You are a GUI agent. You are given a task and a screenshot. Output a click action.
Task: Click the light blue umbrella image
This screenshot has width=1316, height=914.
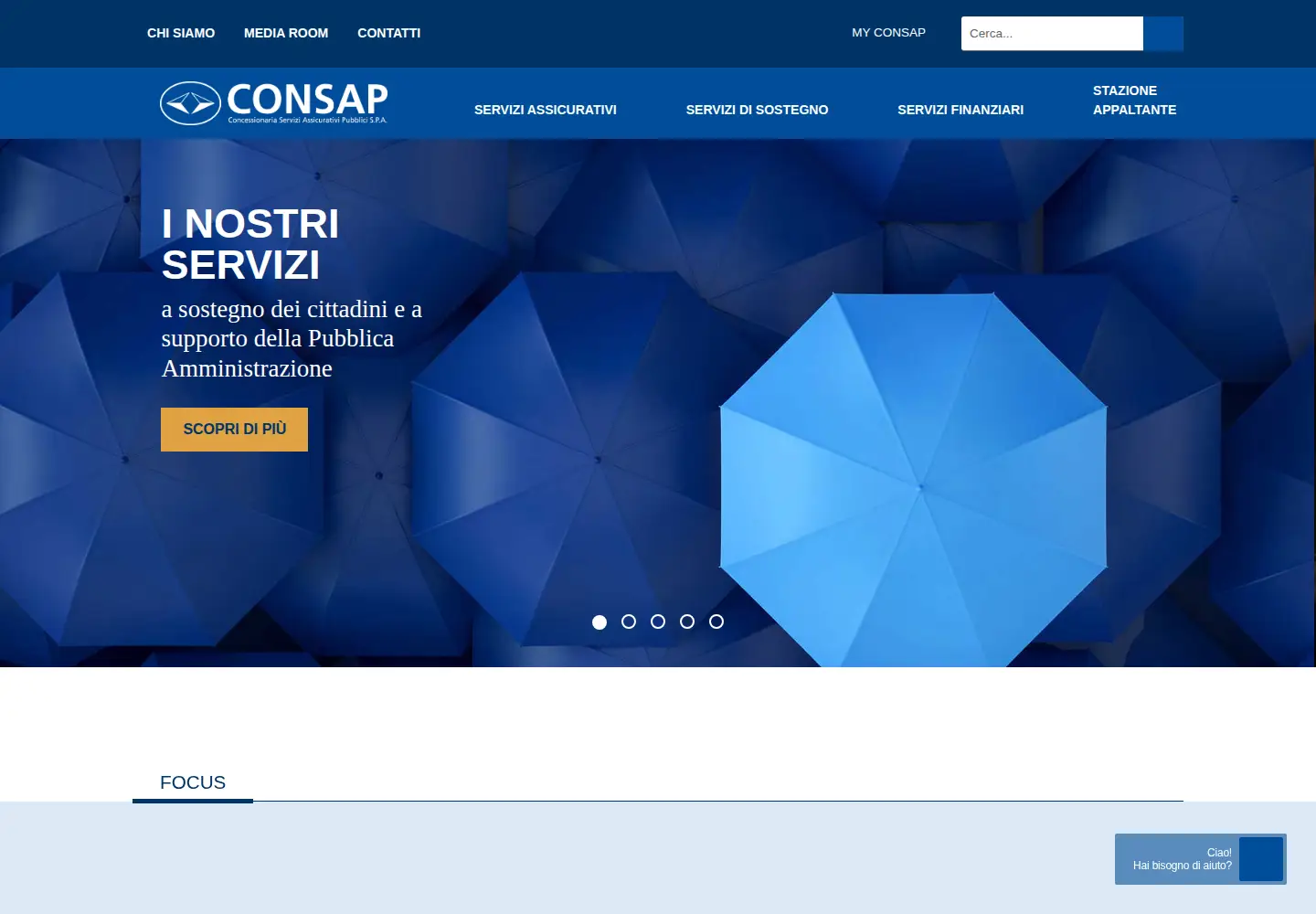coord(914,480)
